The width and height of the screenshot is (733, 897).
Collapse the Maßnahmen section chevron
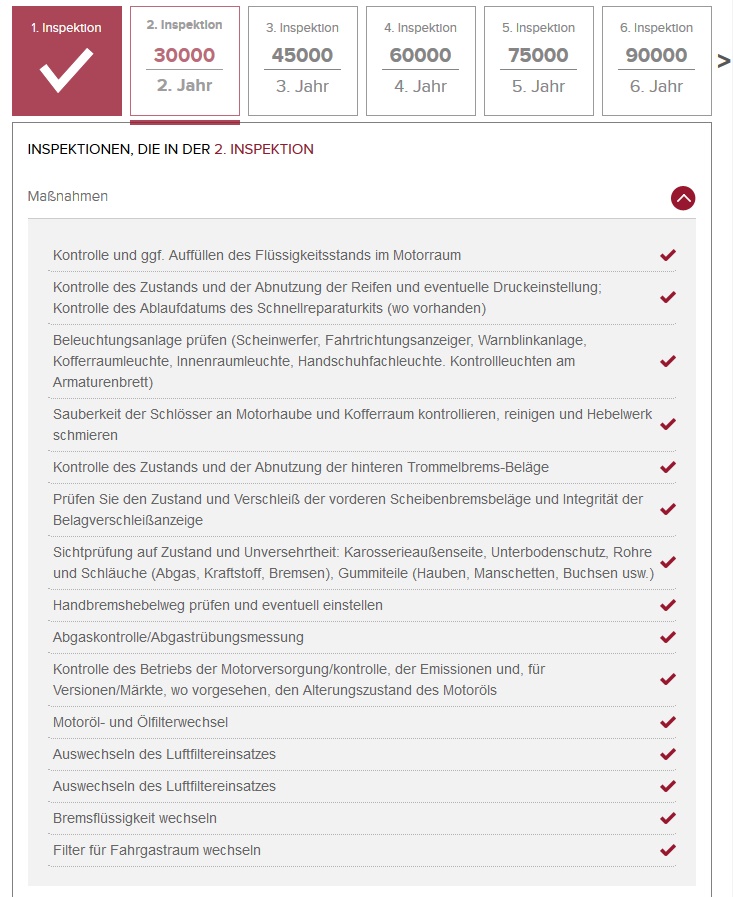point(683,198)
